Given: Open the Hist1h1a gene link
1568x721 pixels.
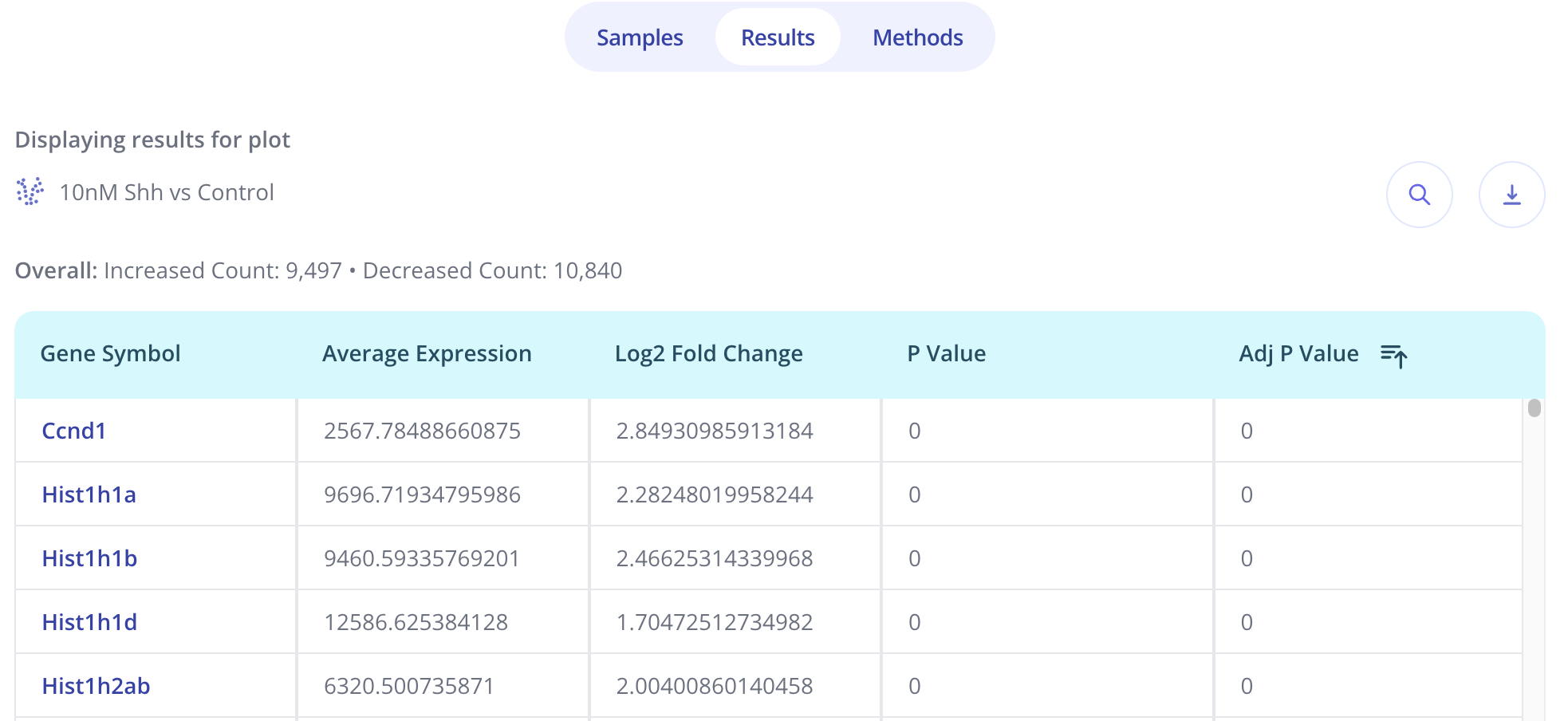Looking at the screenshot, I should [x=89, y=494].
